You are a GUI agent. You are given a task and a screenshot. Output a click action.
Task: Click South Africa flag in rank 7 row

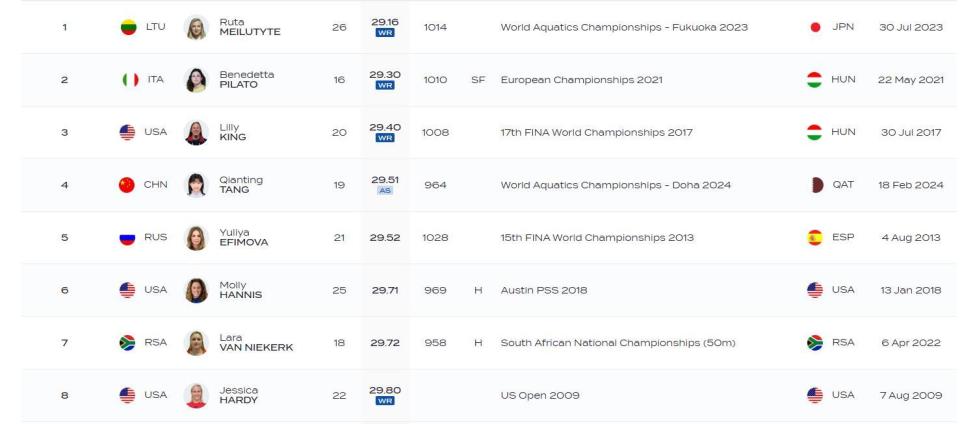128,343
